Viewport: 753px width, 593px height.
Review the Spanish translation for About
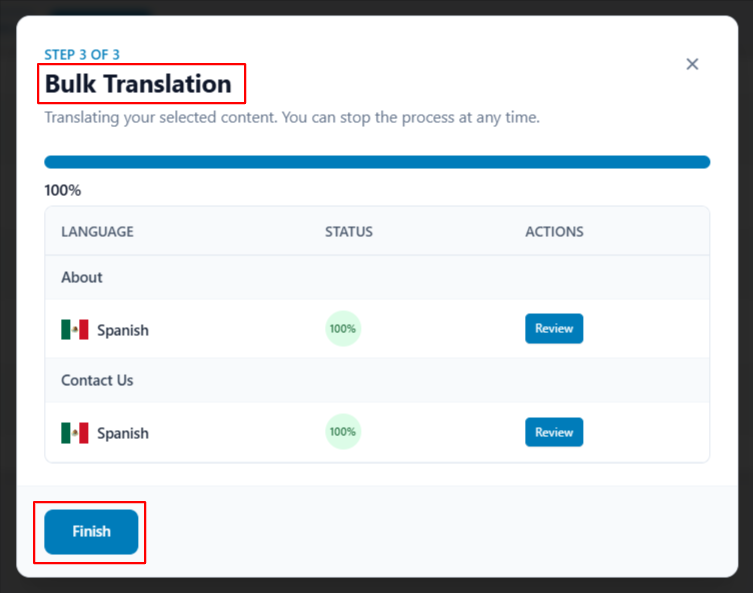point(554,329)
